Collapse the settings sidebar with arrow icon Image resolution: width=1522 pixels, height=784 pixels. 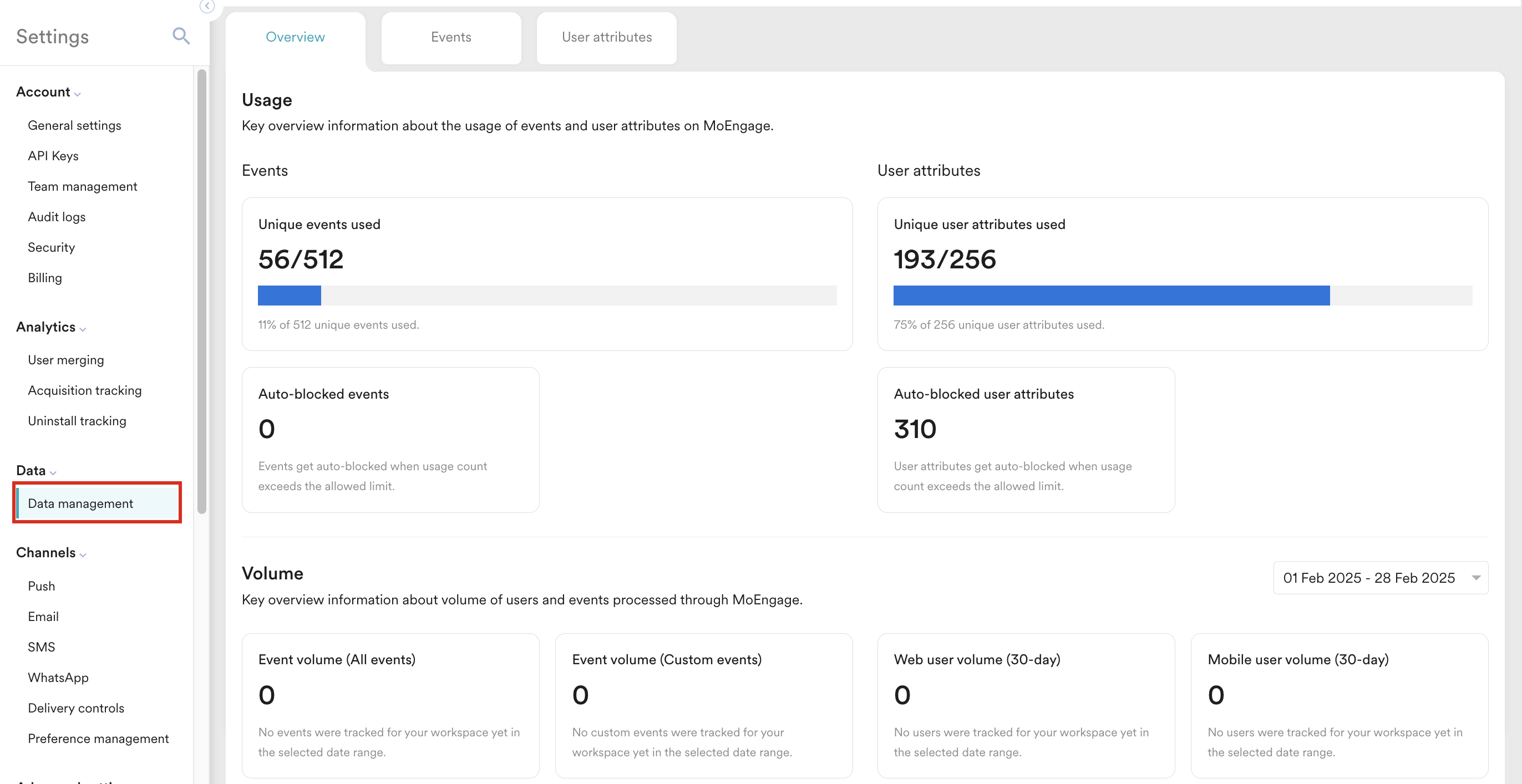click(207, 6)
